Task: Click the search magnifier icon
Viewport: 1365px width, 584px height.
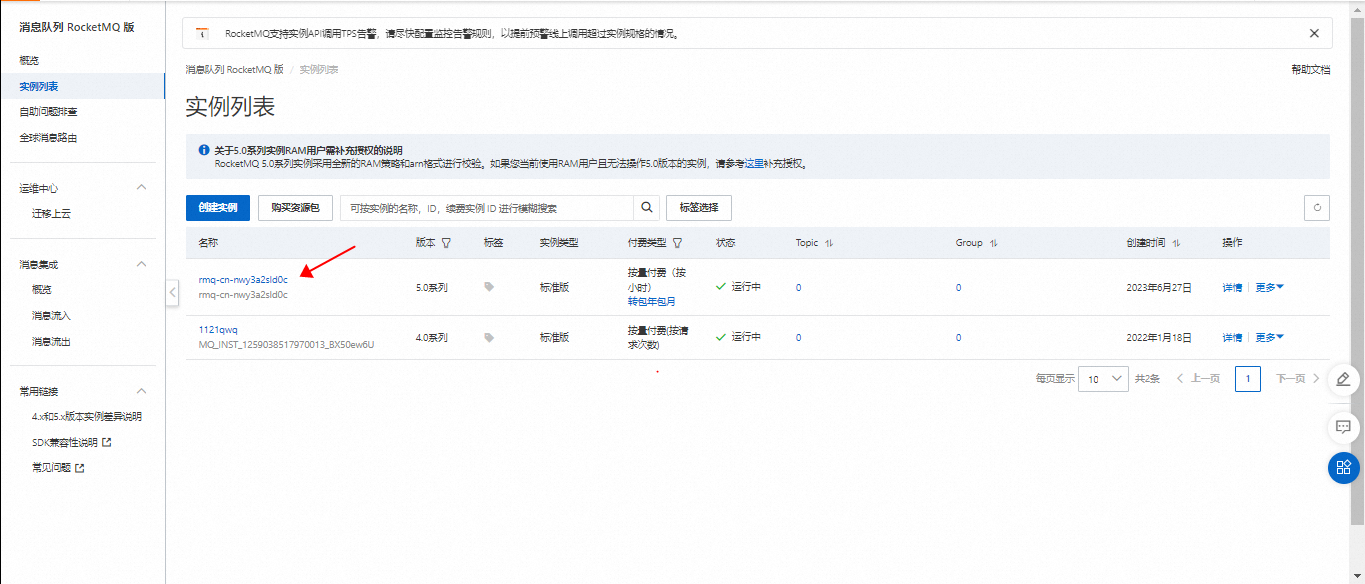Action: point(647,208)
